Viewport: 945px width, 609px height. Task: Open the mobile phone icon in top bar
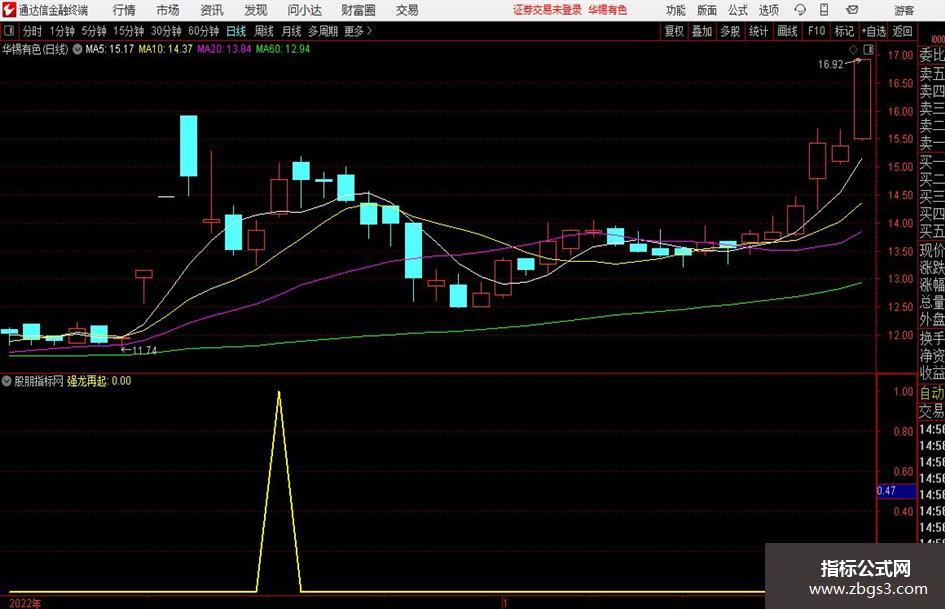824,10
